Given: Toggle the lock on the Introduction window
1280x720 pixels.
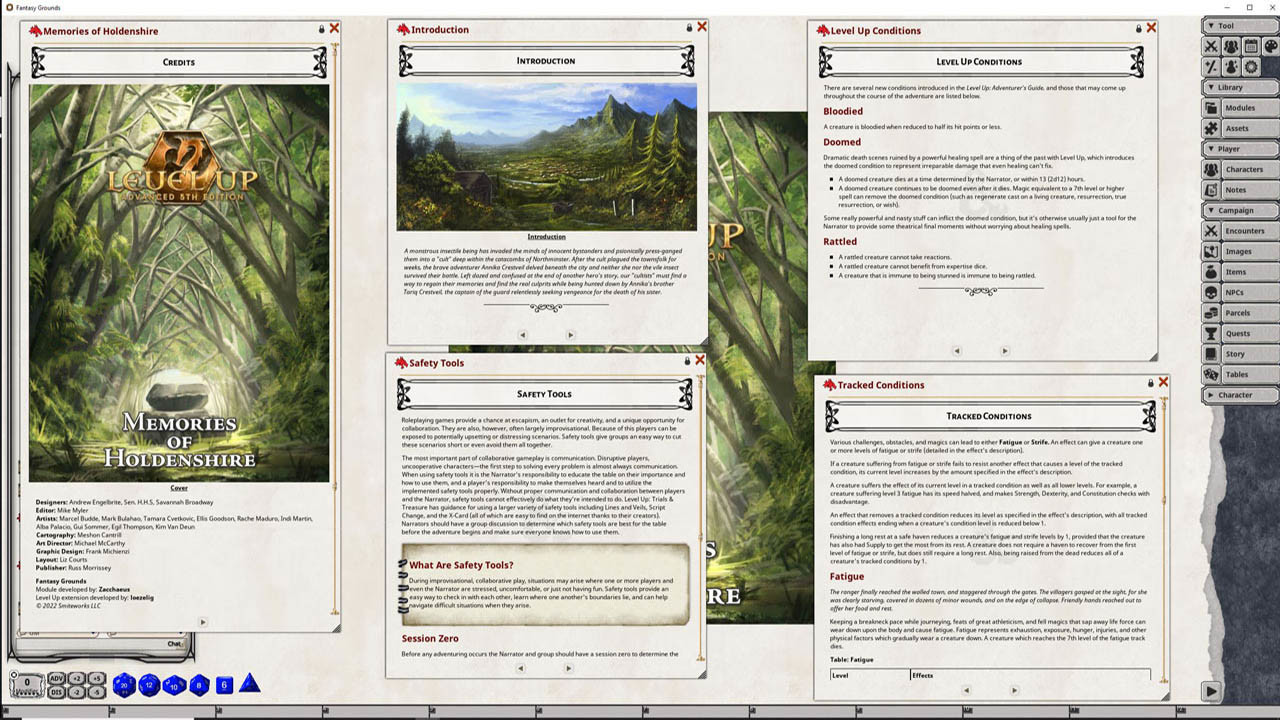Looking at the screenshot, I should [688, 27].
